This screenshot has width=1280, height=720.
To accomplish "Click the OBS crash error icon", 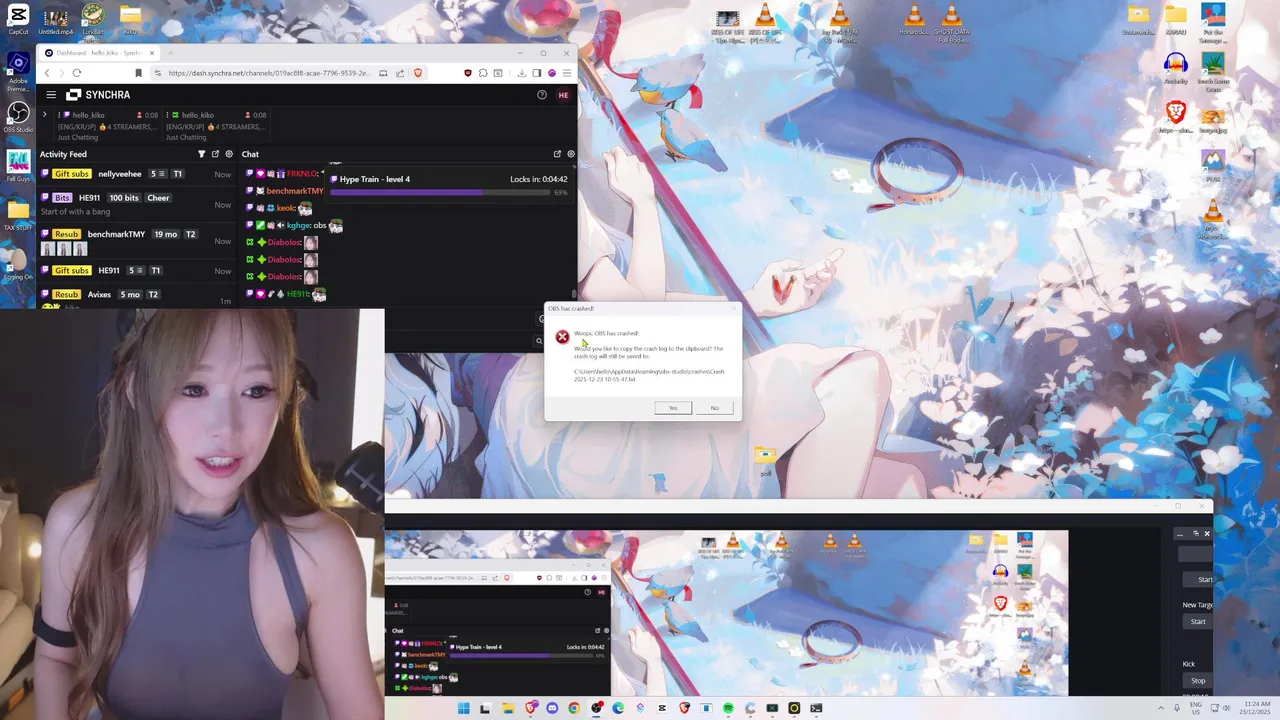I will pyautogui.click(x=562, y=337).
